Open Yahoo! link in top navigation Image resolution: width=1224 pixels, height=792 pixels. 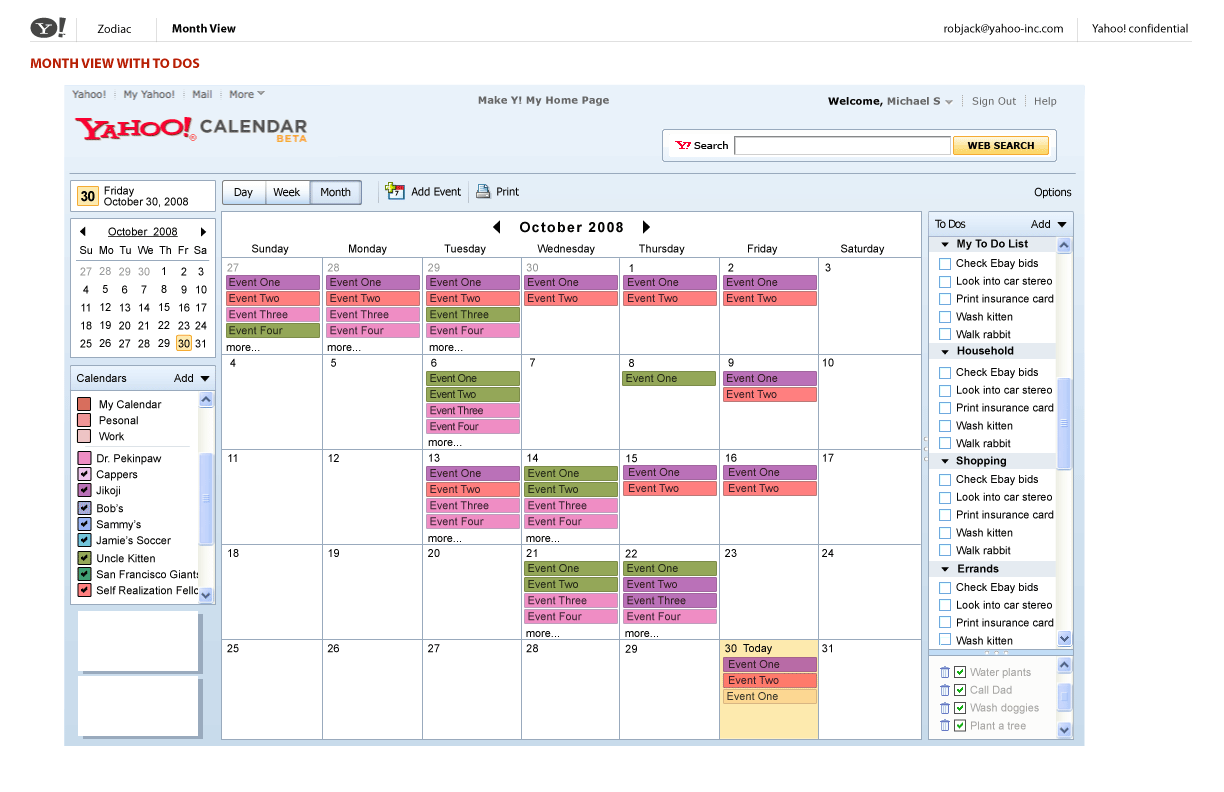89,94
